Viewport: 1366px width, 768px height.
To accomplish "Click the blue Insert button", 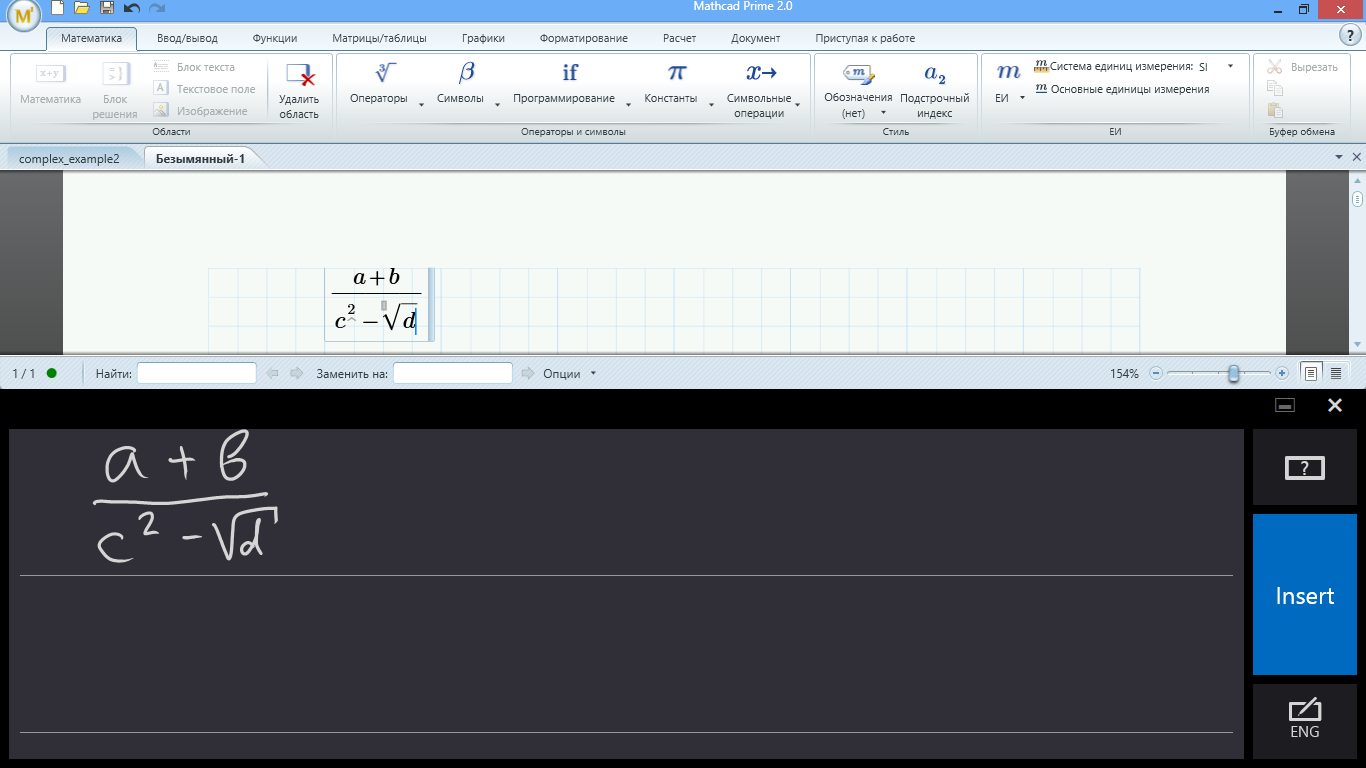I will [x=1305, y=595].
